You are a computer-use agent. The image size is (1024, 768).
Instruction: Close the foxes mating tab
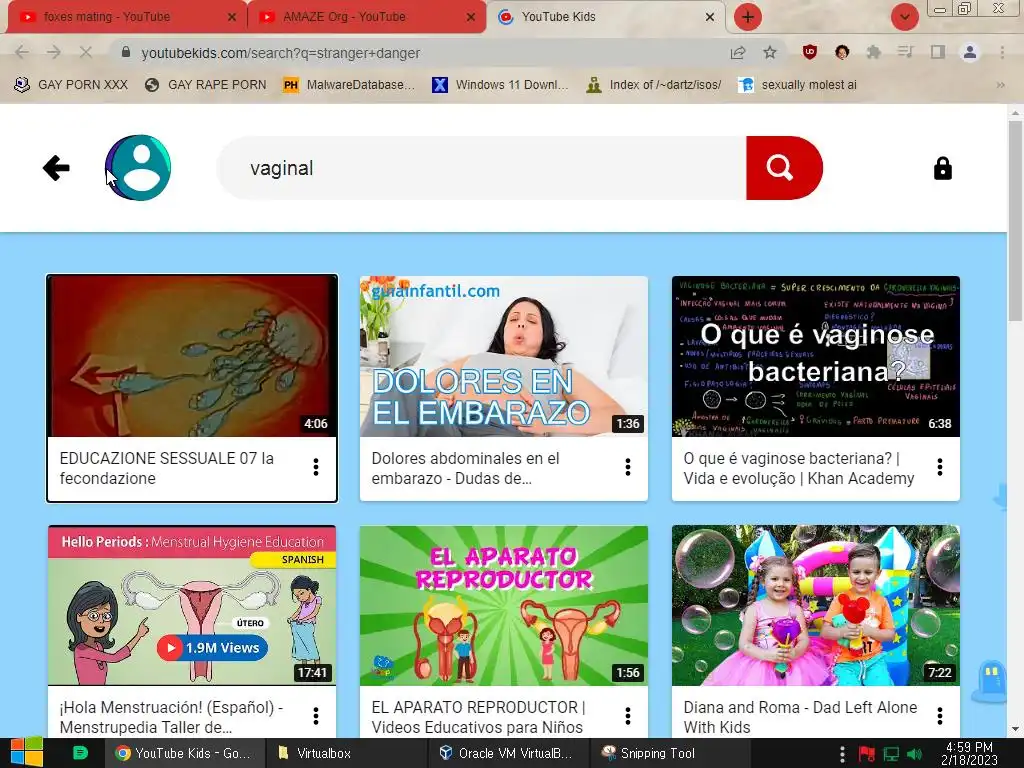pos(231,17)
